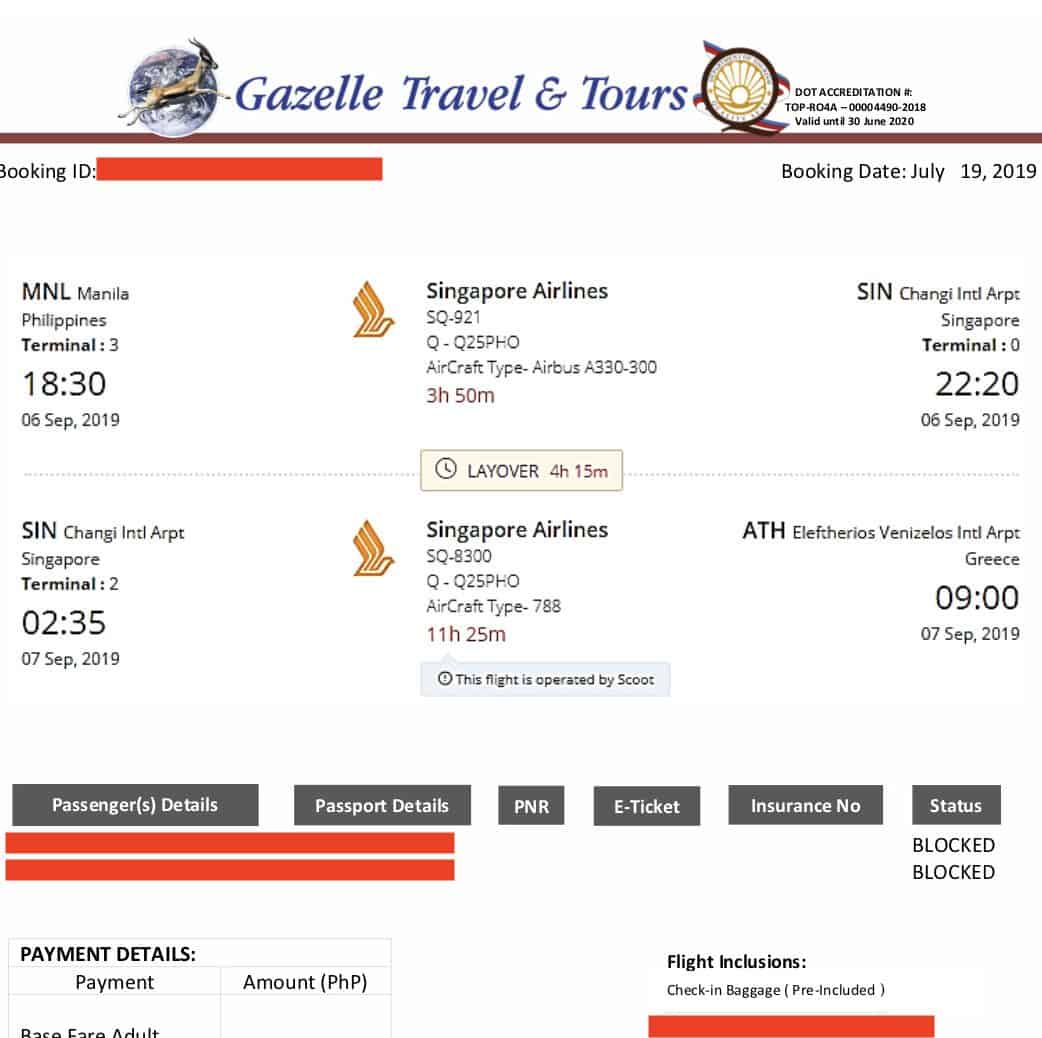Viewport: 1042px width, 1038px height.
Task: Click the layover clock icon
Action: [x=446, y=470]
